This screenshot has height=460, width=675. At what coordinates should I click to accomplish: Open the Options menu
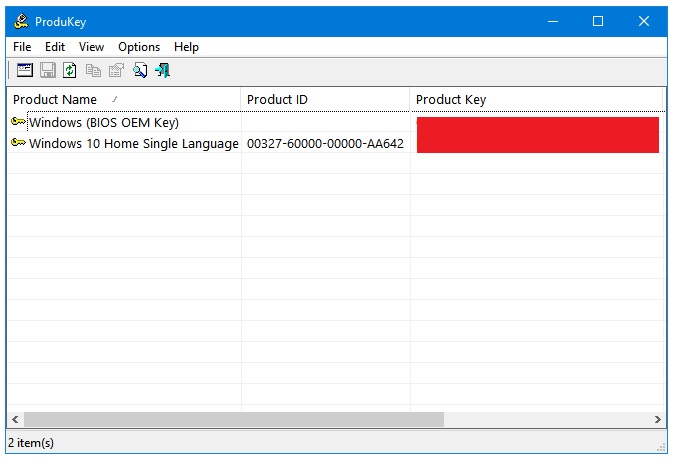(x=139, y=47)
